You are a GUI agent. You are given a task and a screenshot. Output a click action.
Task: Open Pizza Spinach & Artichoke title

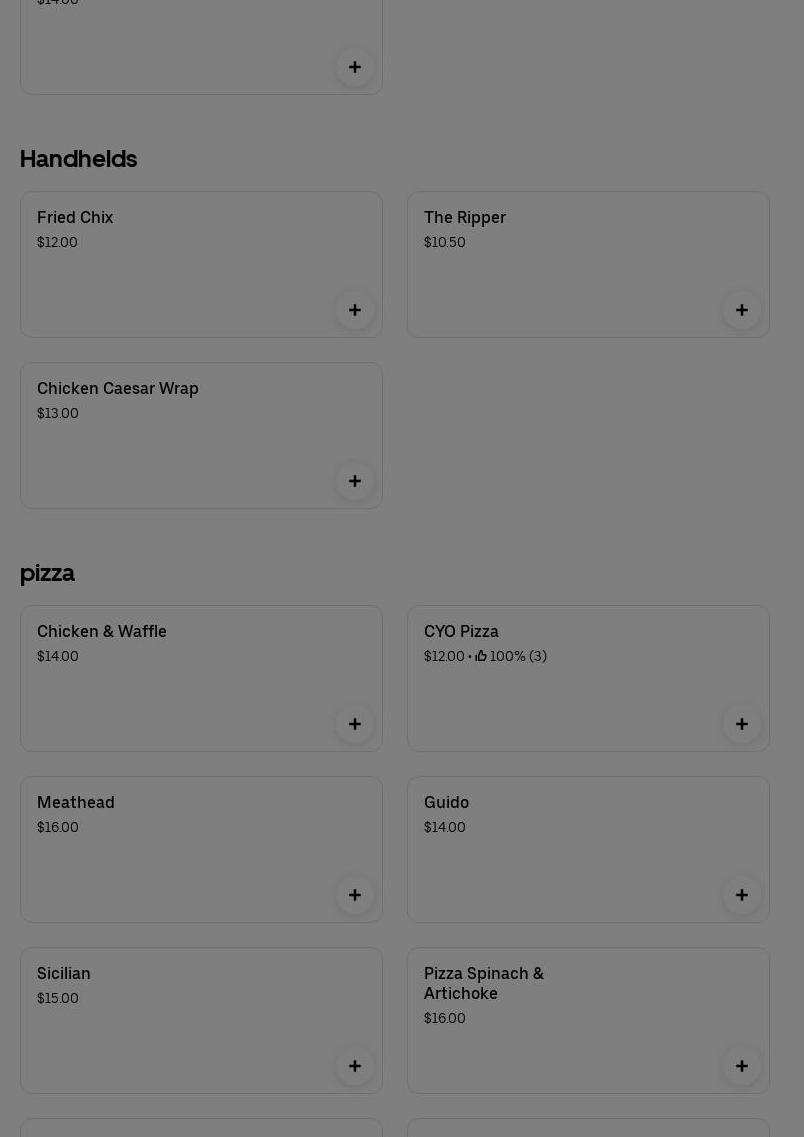(484, 983)
